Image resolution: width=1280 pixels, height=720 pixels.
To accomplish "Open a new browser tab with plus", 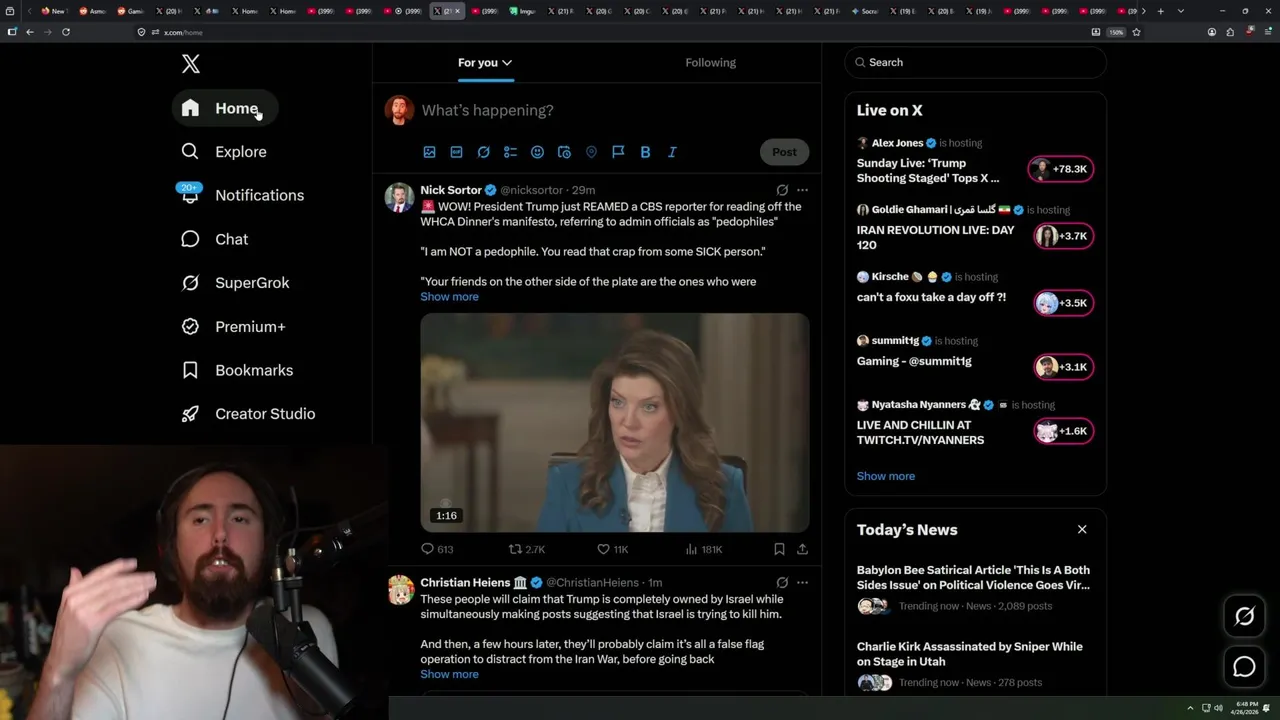I will (1160, 11).
